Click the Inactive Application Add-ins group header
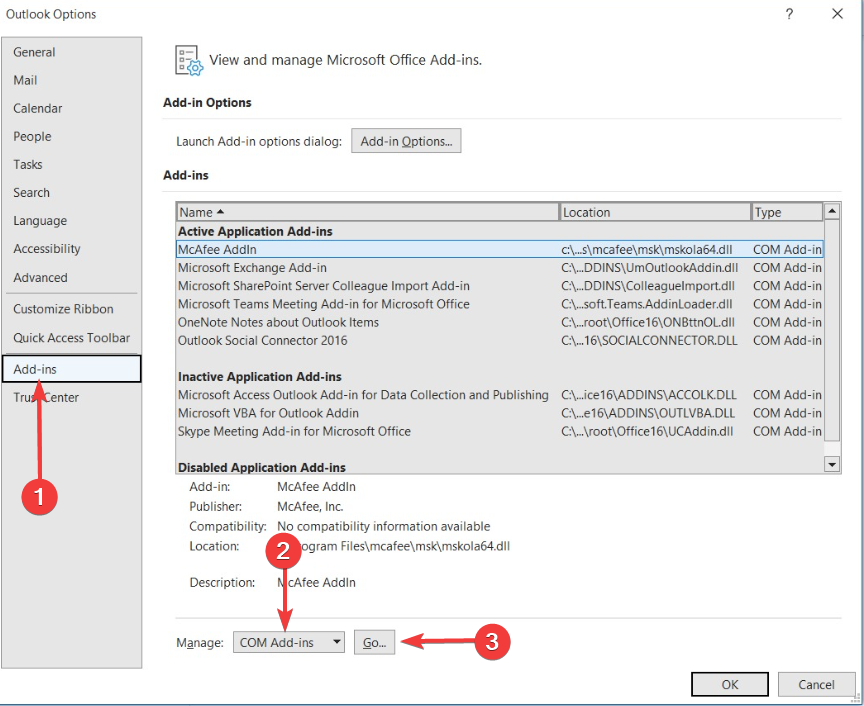Image resolution: width=864 pixels, height=706 pixels. 260,377
